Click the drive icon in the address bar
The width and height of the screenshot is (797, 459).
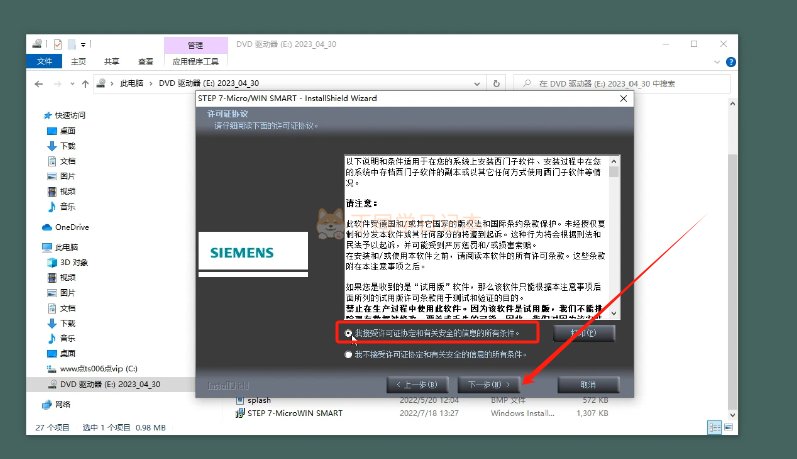(x=101, y=83)
